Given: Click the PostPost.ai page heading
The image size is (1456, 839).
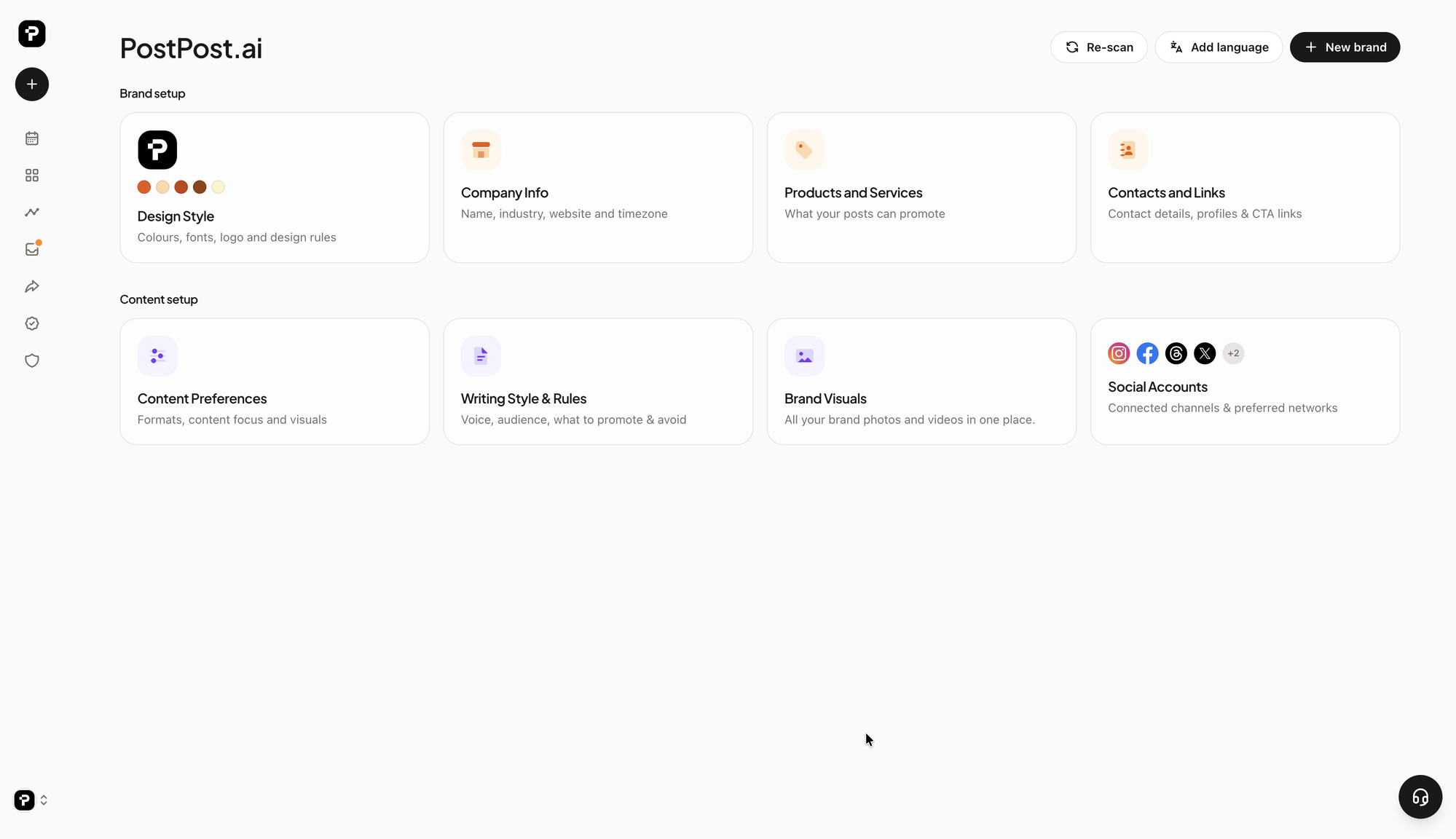Looking at the screenshot, I should click(191, 49).
